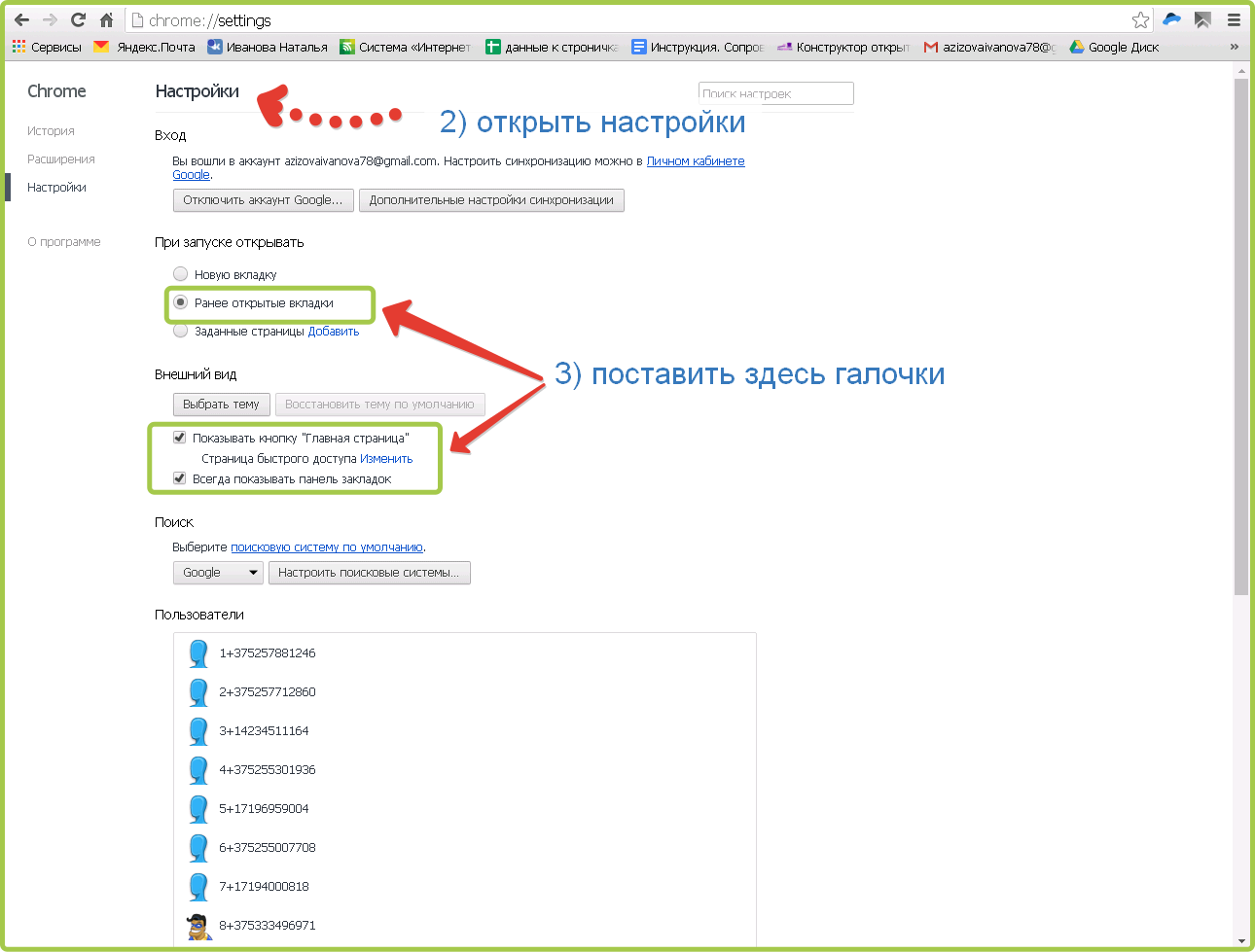Click the Выбрать тему button
The image size is (1255, 952).
[221, 405]
